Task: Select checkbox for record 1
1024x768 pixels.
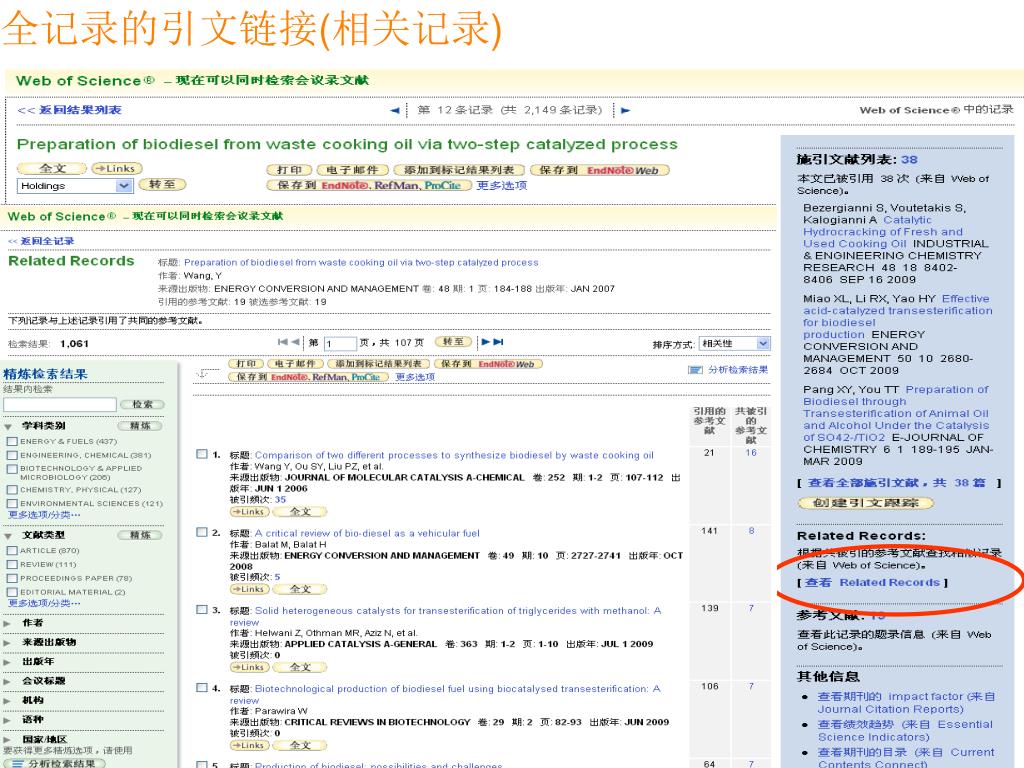Action: 202,454
